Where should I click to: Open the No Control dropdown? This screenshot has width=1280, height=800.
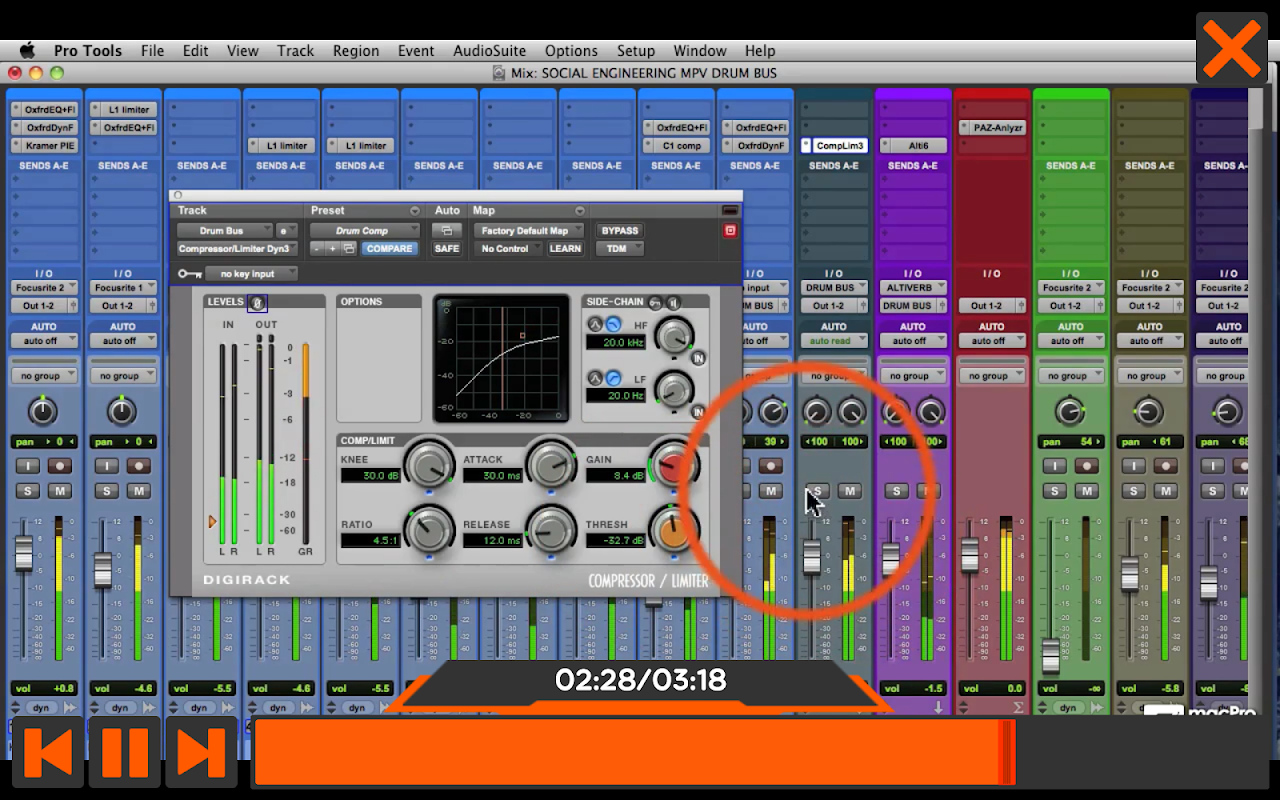pos(508,248)
